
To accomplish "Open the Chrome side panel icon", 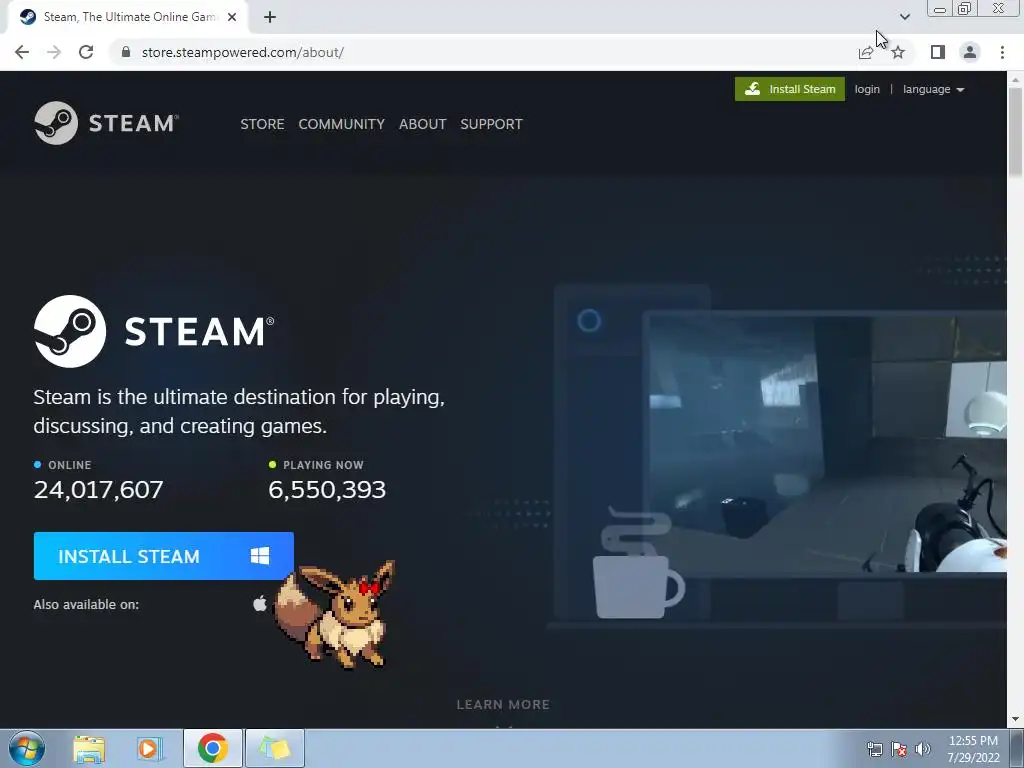I will [938, 52].
